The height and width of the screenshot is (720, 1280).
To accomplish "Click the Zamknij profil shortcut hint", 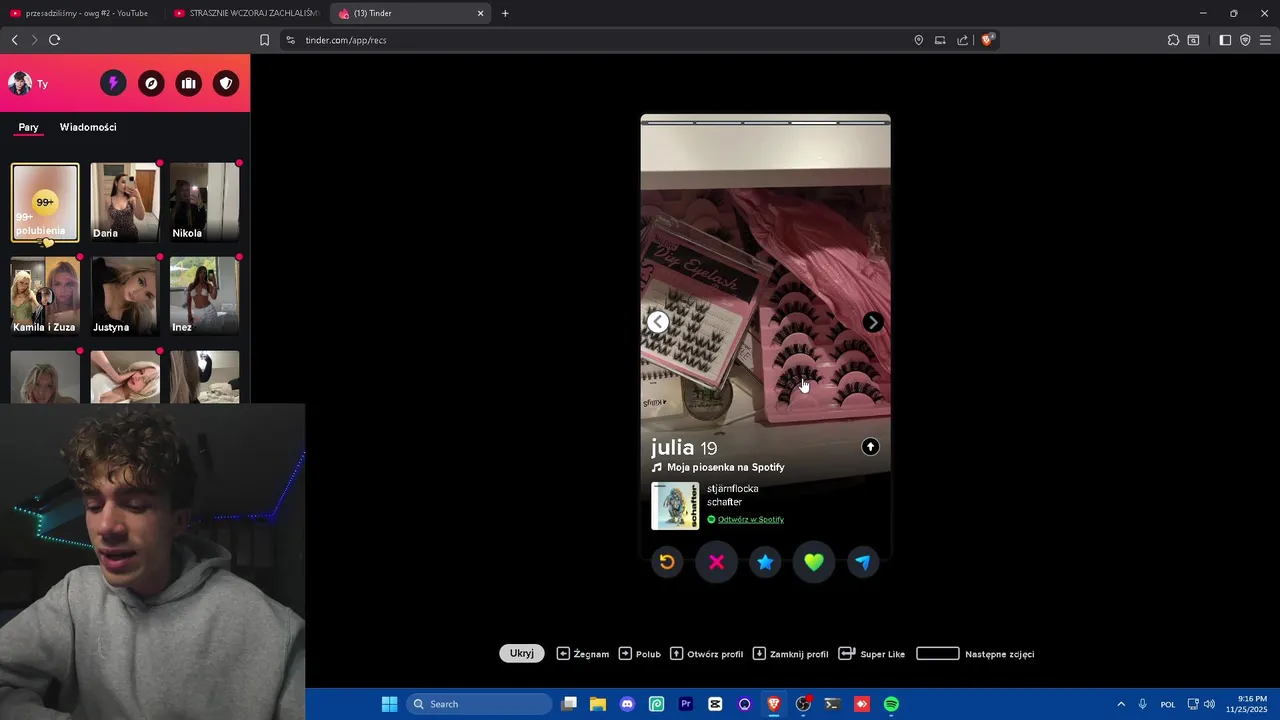I will 790,654.
